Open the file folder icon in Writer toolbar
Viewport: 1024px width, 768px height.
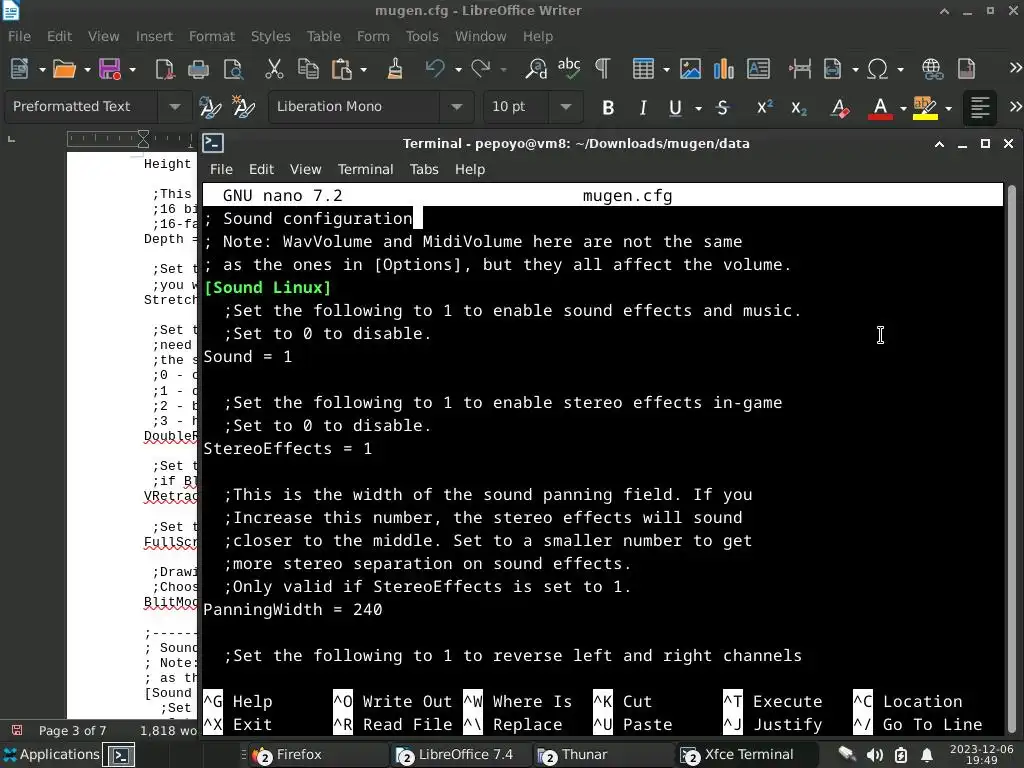click(x=64, y=69)
